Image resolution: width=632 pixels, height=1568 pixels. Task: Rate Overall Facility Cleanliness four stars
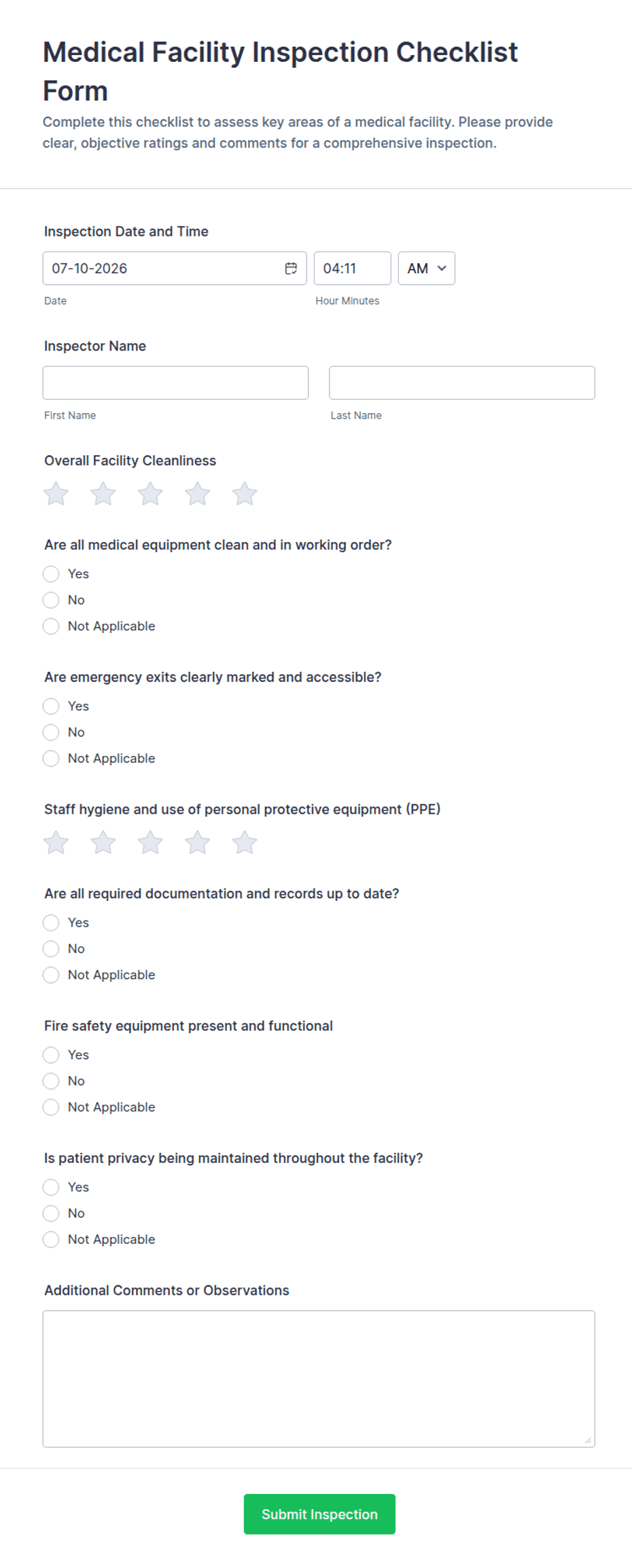(x=198, y=494)
